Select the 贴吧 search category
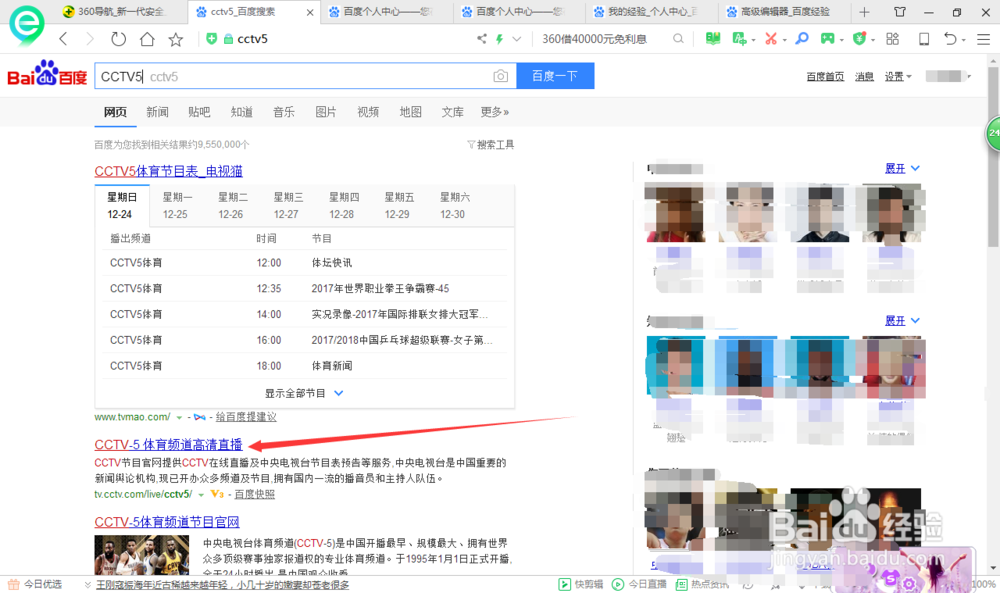 tap(199, 112)
